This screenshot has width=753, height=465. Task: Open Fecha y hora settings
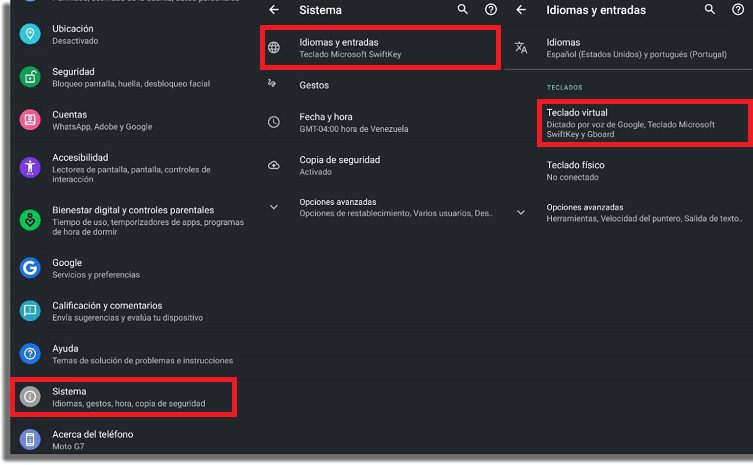click(x=380, y=122)
